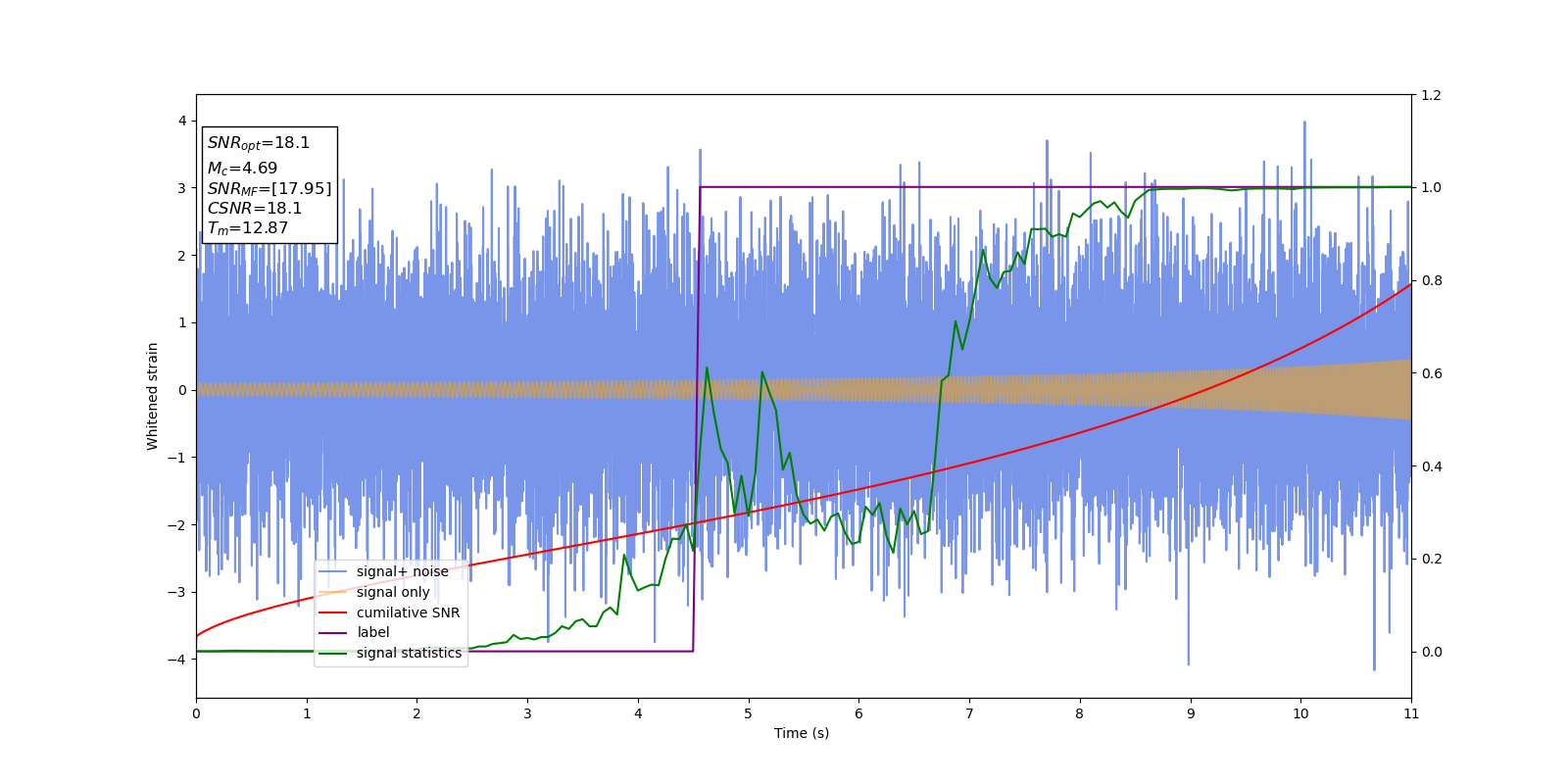Click the SNRMF=[17.95] annotation text

(269, 188)
